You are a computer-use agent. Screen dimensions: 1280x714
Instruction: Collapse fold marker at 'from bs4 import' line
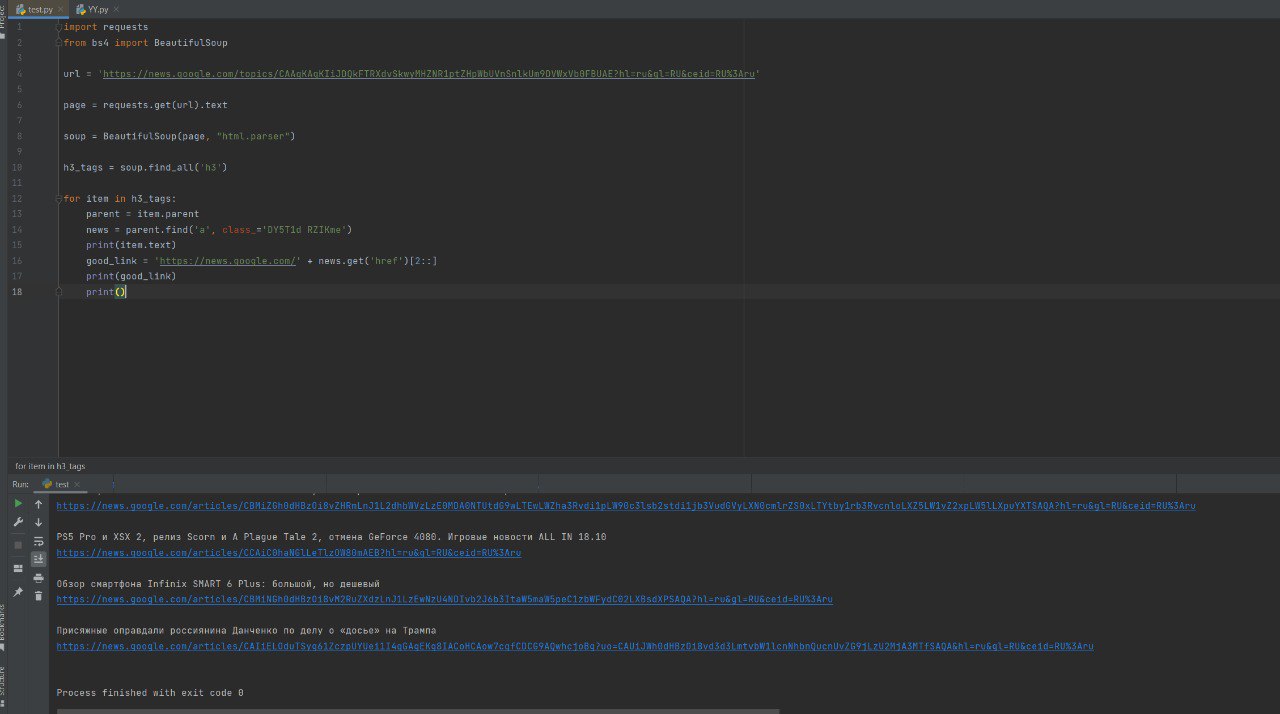pyautogui.click(x=58, y=43)
